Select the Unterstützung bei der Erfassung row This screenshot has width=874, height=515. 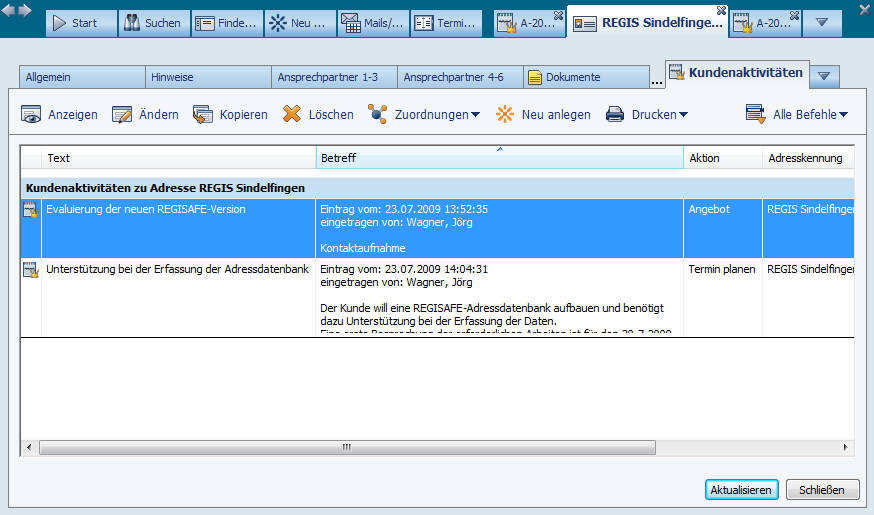tap(177, 269)
